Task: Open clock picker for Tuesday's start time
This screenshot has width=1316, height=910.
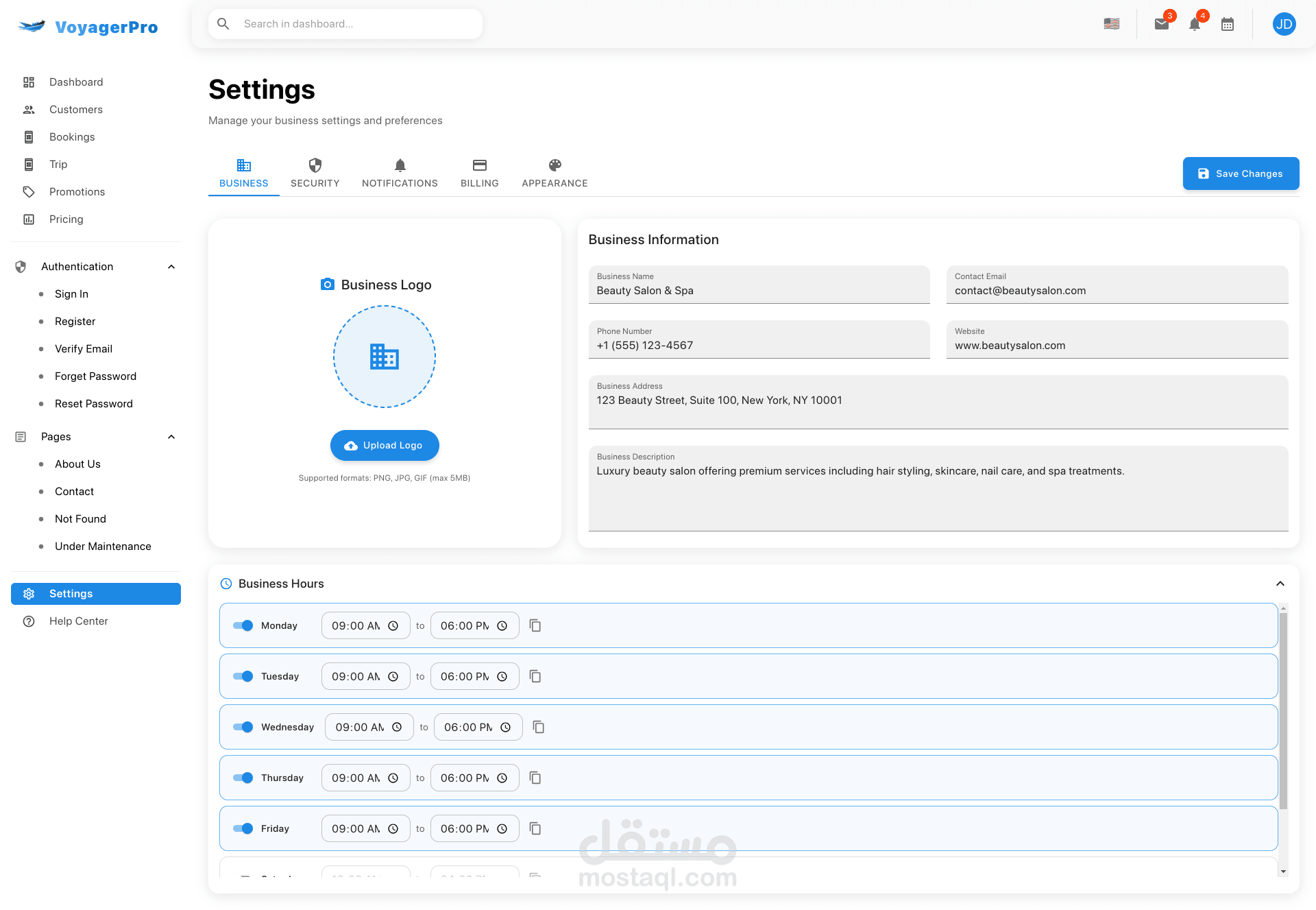Action: [x=393, y=676]
